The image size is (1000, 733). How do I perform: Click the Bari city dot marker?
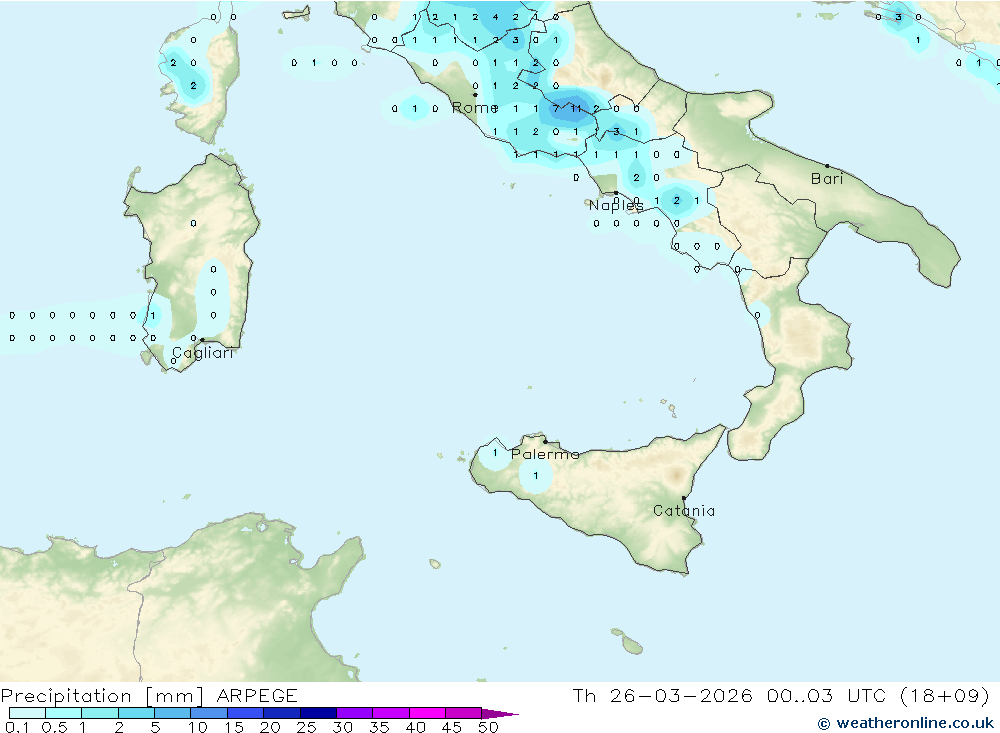click(x=827, y=166)
